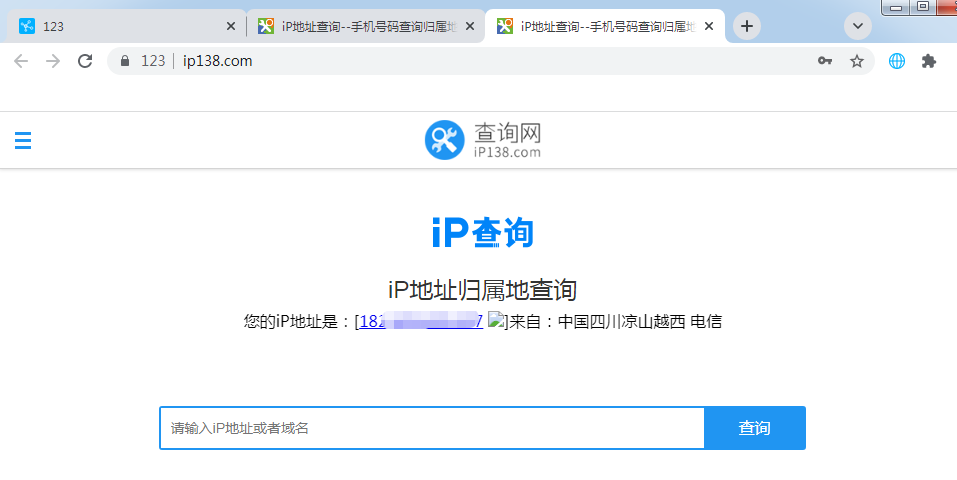This screenshot has height=480, width=957.
Task: Click the 查询网 iP138.com site title
Action: pyautogui.click(x=507, y=140)
